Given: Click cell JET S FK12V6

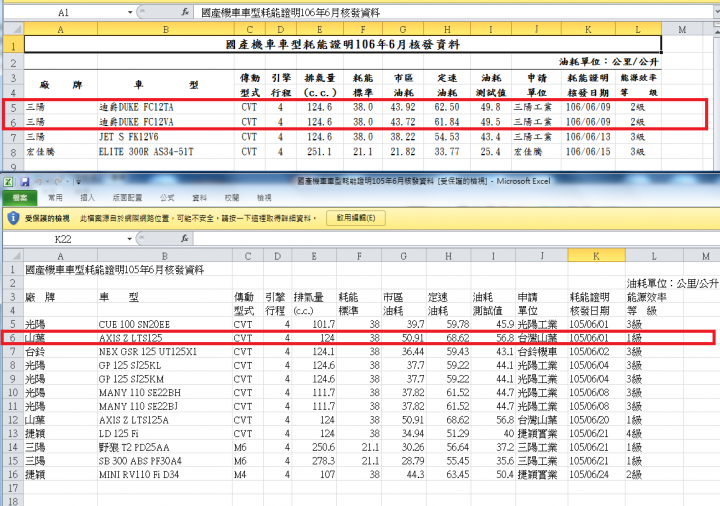Looking at the screenshot, I should coord(166,137).
